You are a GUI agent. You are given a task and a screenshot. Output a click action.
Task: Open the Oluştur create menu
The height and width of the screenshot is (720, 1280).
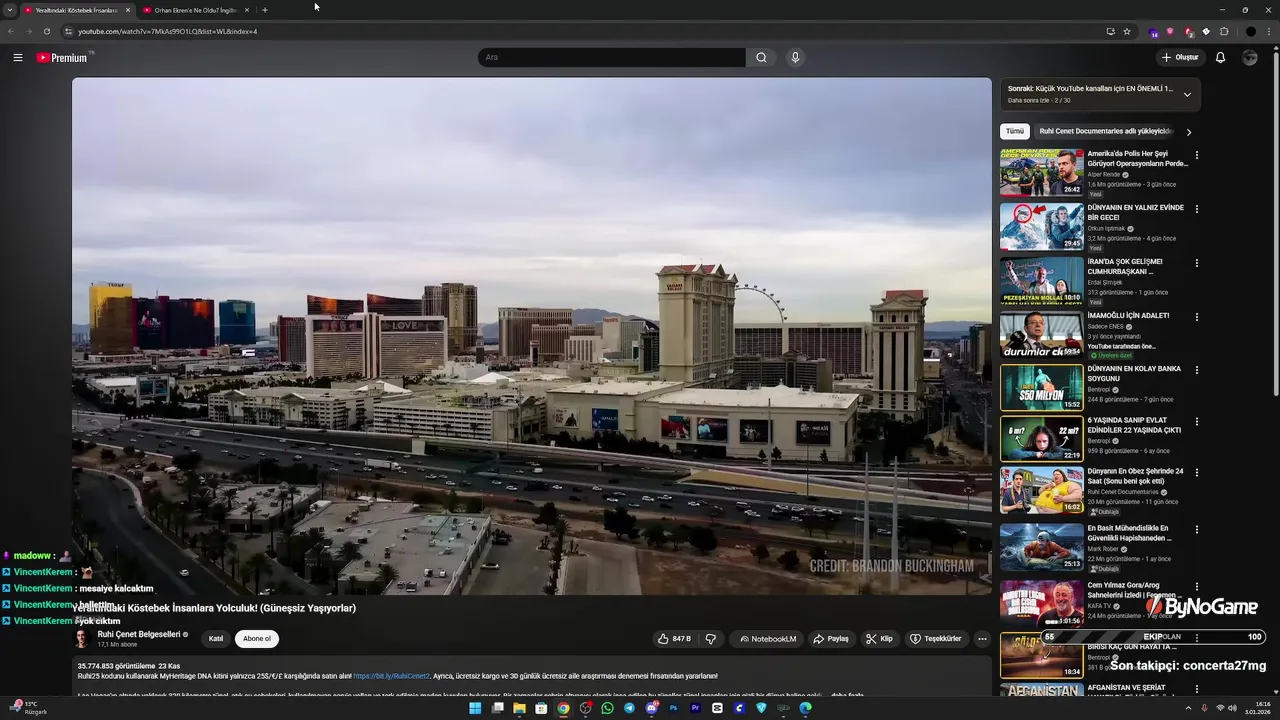coord(1180,58)
